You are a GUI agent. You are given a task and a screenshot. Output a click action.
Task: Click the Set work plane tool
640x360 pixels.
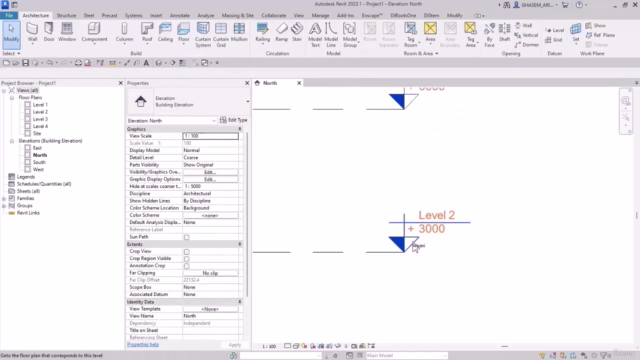(576, 32)
